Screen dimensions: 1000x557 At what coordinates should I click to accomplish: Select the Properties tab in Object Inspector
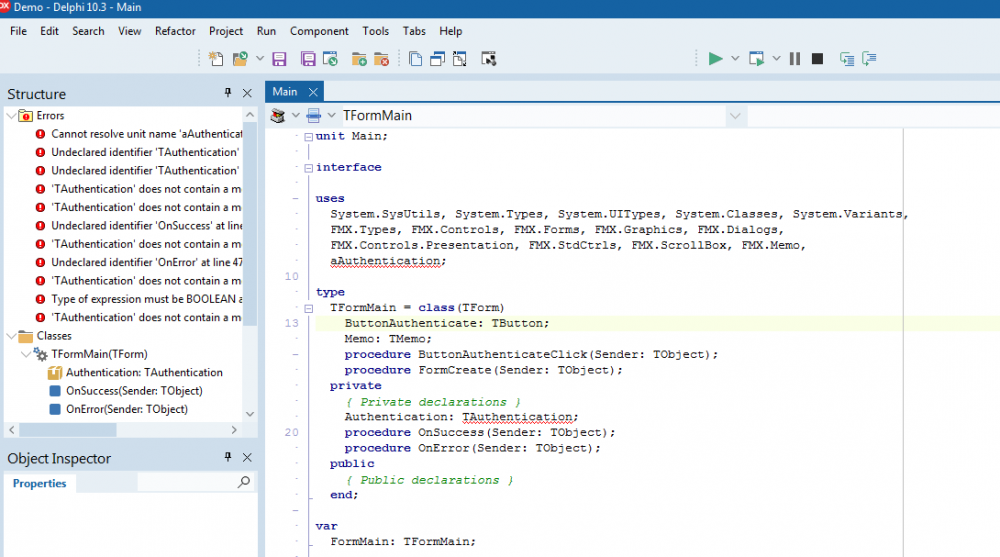pyautogui.click(x=40, y=484)
